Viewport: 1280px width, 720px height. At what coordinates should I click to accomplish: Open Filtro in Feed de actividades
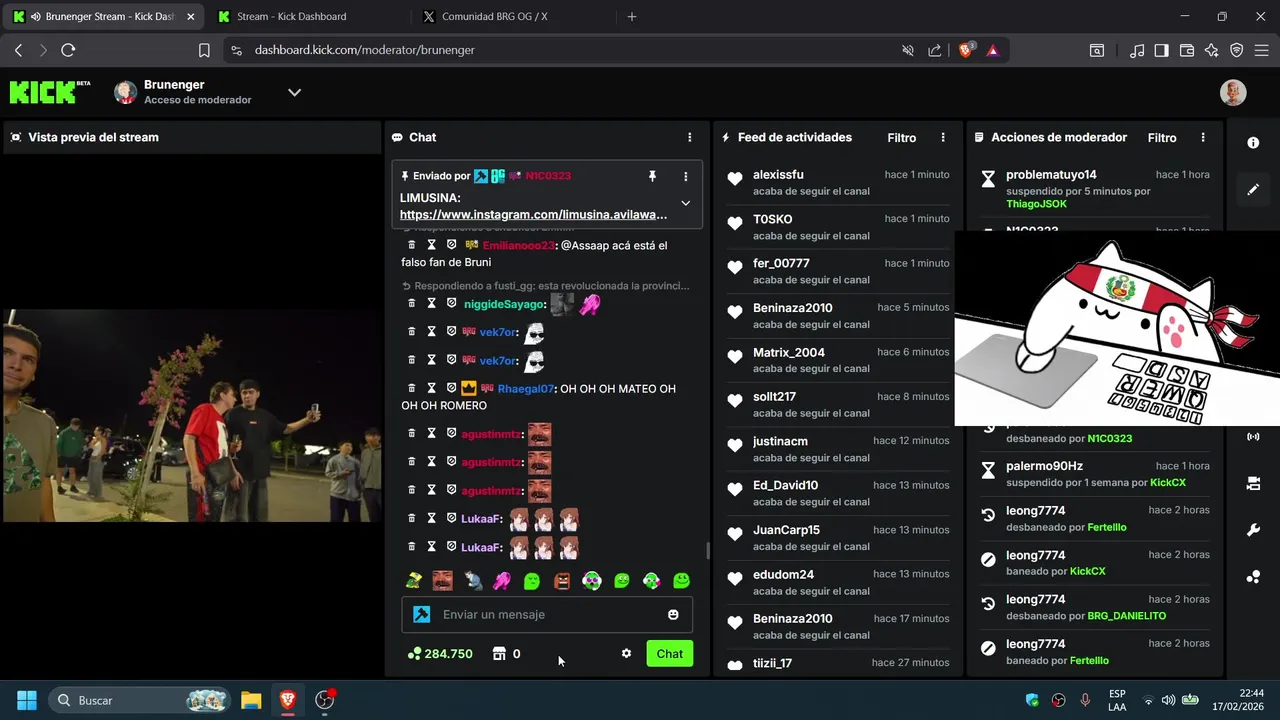(902, 138)
